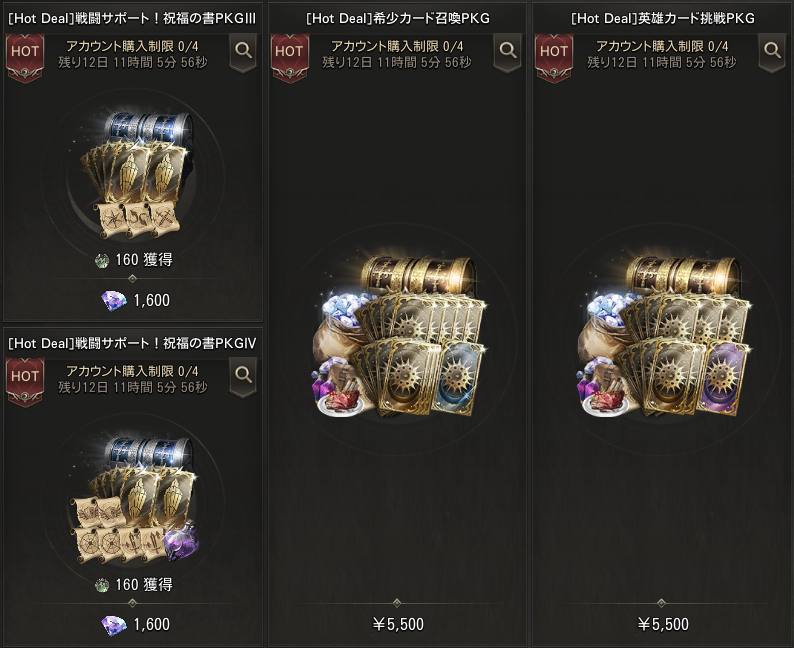This screenshot has width=794, height=648.
Task: Click 160 獲得 reward on PKGIII
Action: [x=134, y=260]
